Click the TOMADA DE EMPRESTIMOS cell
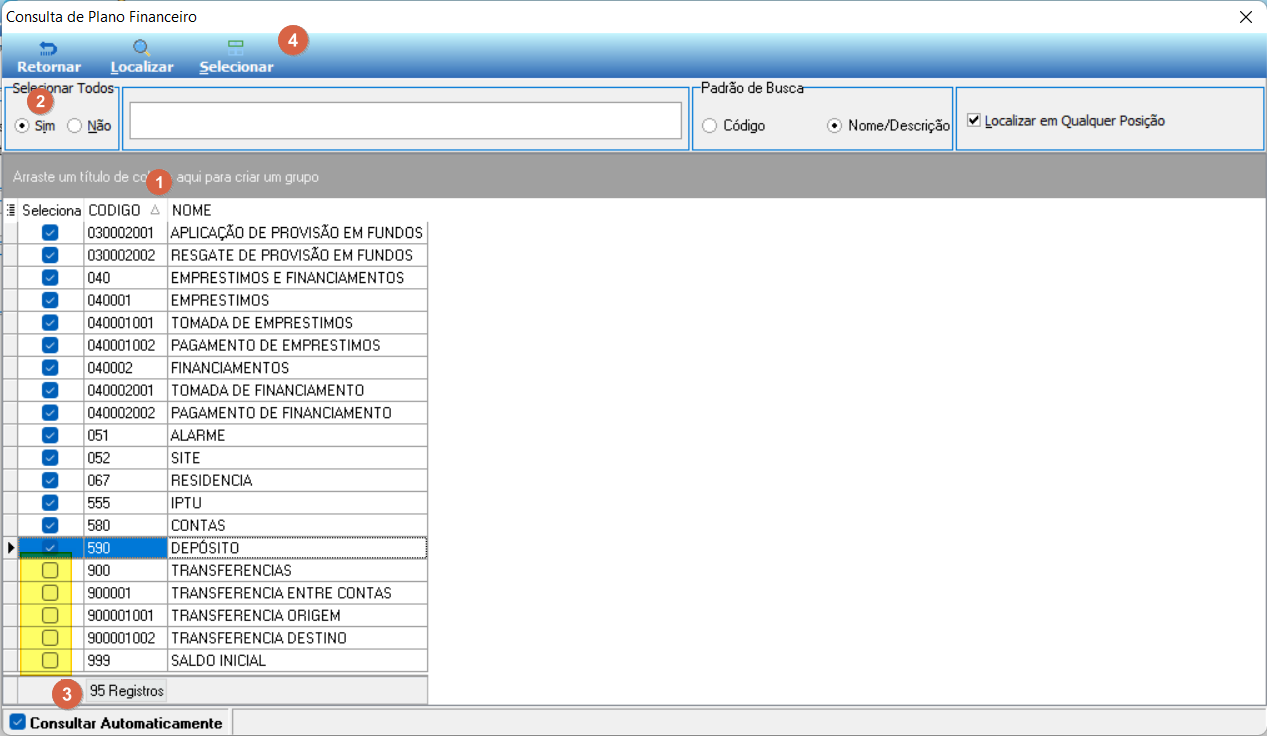Viewport: 1267px width, 736px height. coord(297,323)
